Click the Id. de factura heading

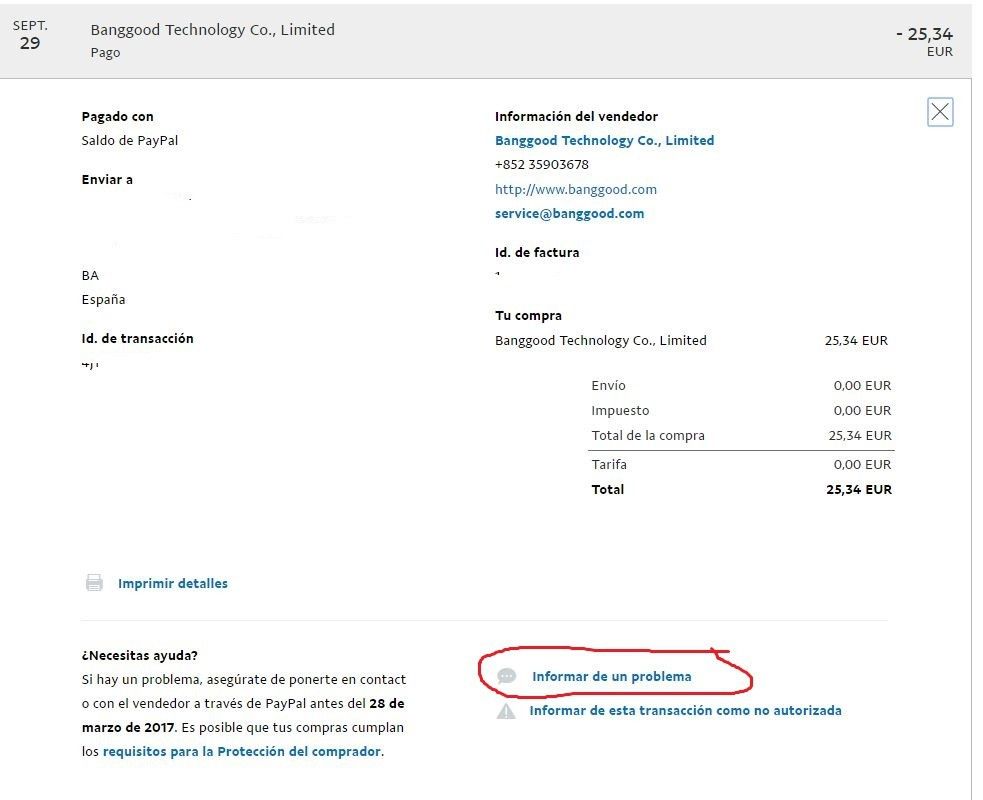537,253
